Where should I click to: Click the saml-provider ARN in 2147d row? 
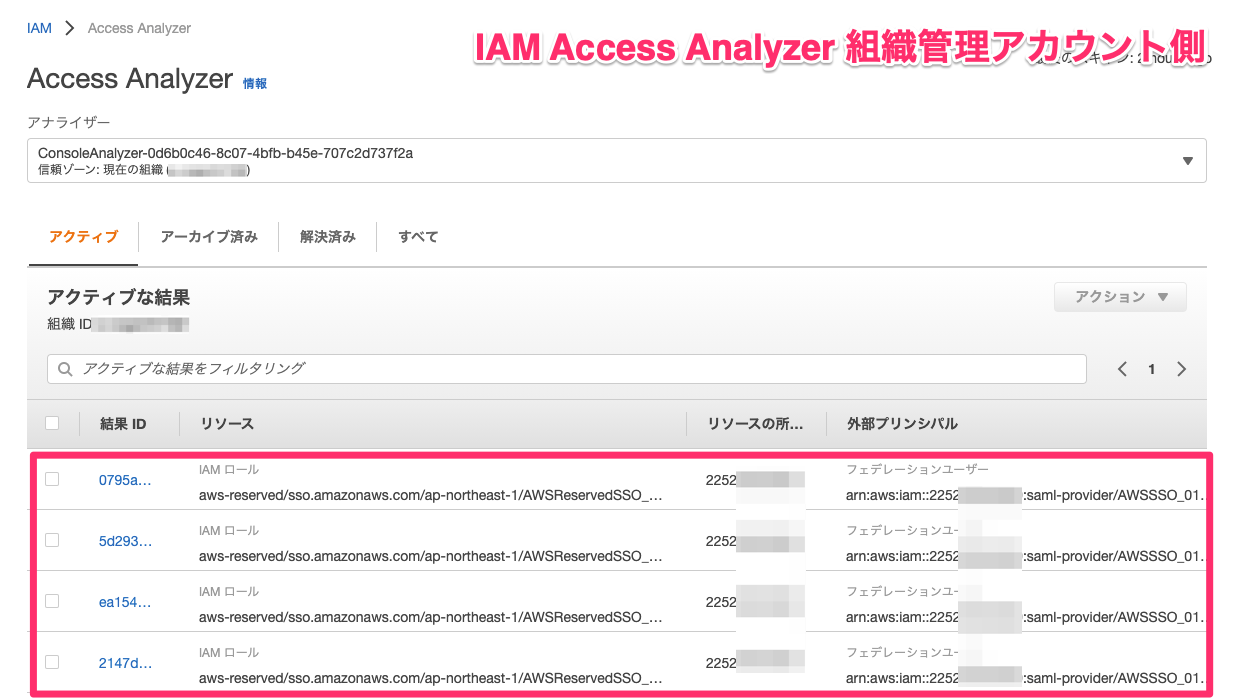pos(1026,677)
